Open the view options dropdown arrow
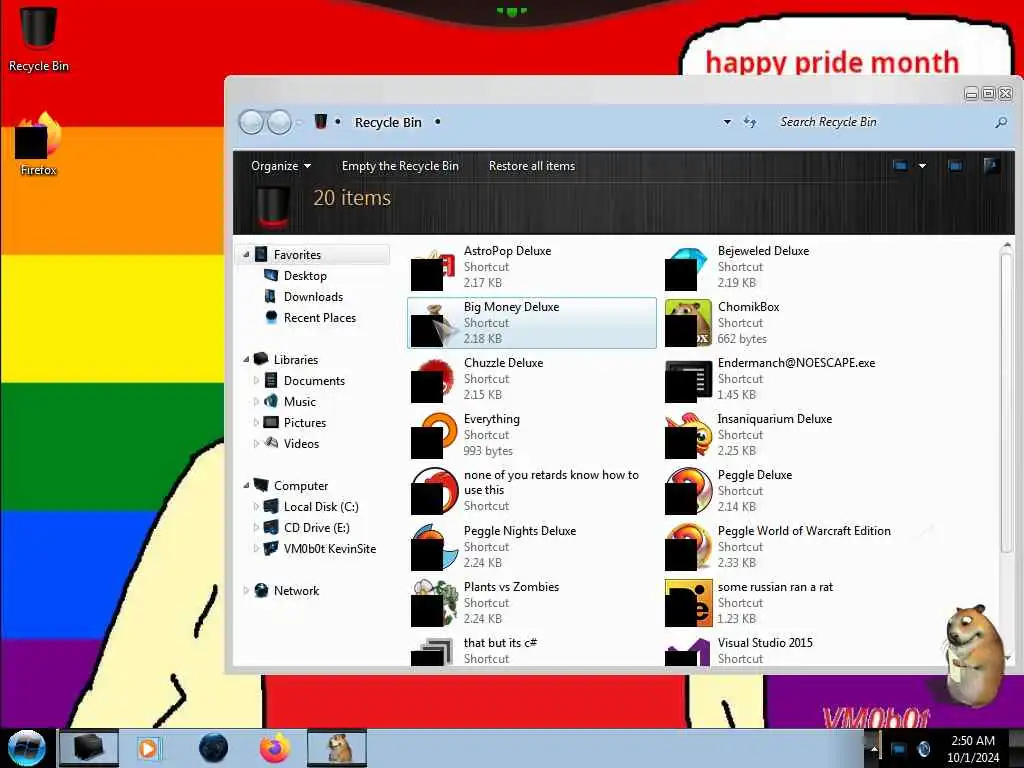The width and height of the screenshot is (1024, 768). coord(922,166)
